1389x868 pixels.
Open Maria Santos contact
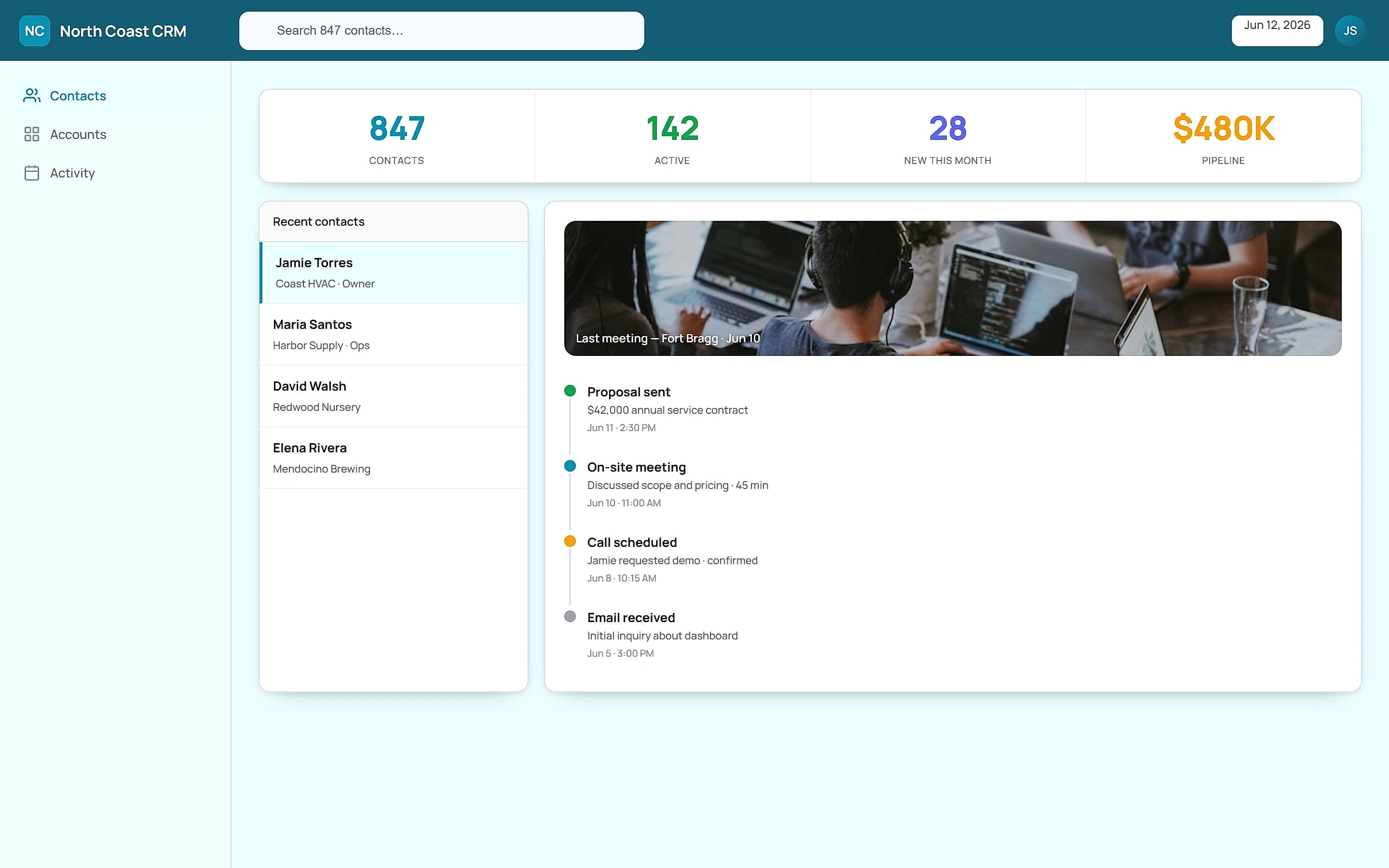pos(394,335)
